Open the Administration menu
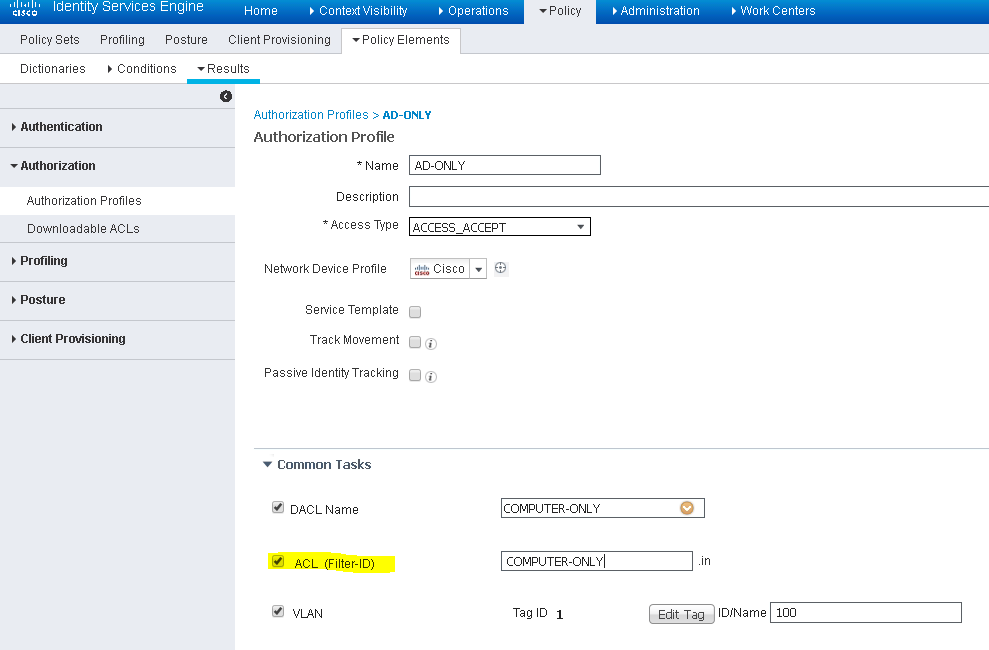This screenshot has width=989, height=650. pos(656,11)
